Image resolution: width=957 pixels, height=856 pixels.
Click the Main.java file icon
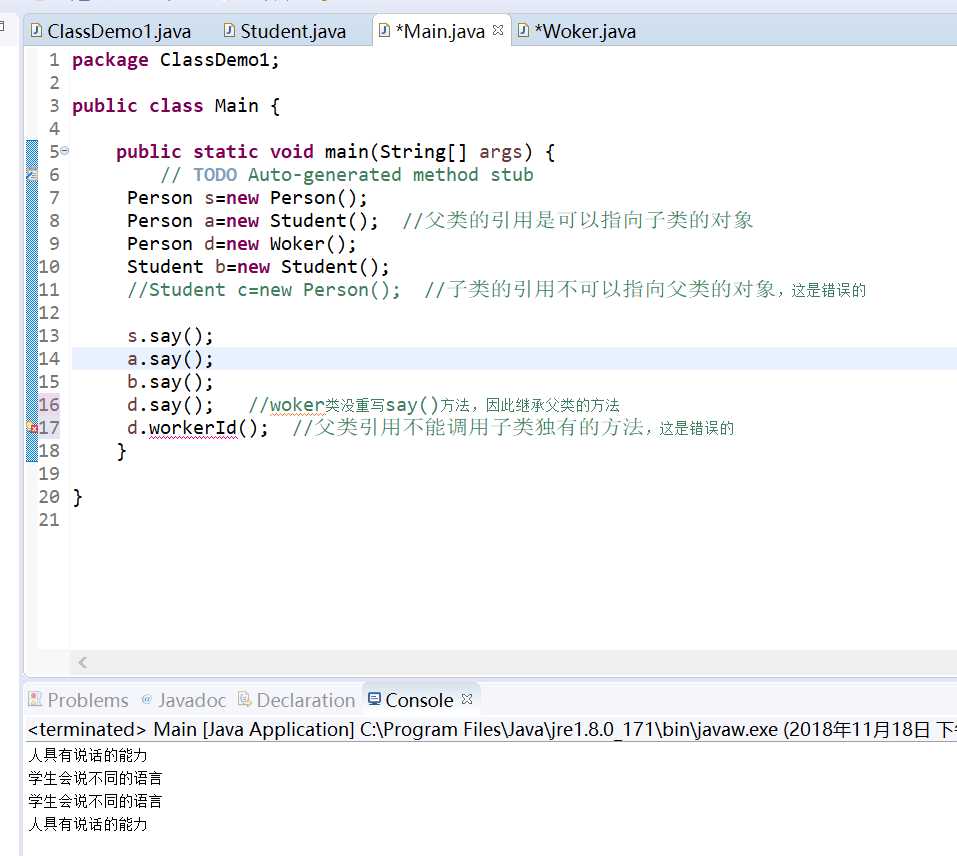384,30
